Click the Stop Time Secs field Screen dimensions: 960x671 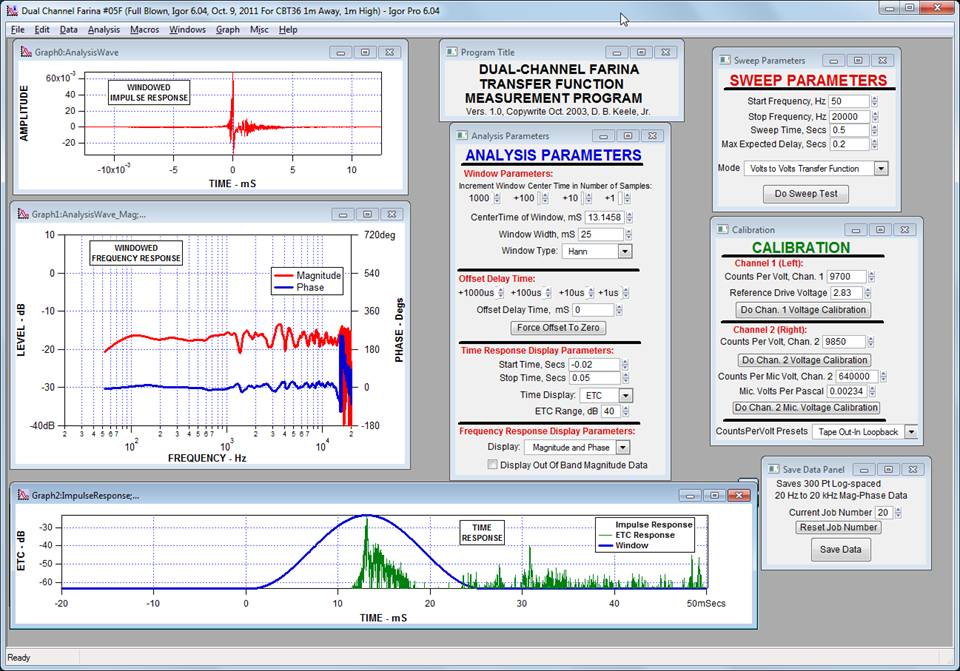pyautogui.click(x=594, y=378)
